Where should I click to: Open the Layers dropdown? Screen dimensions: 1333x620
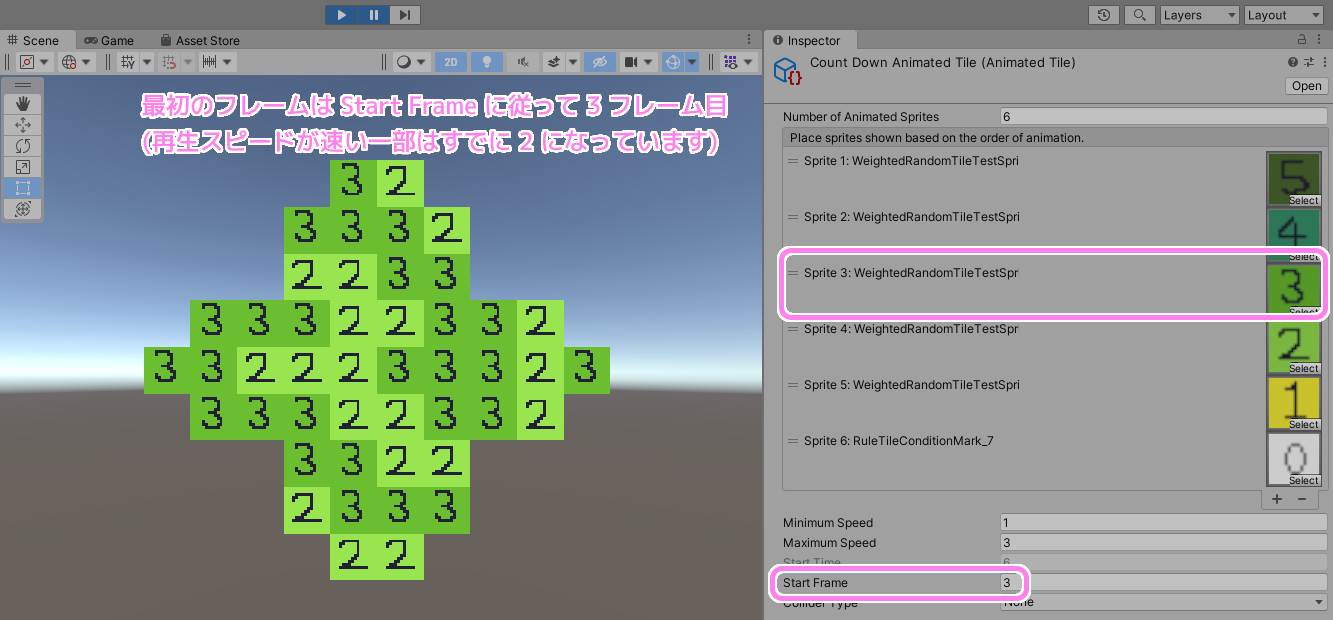[x=1198, y=15]
